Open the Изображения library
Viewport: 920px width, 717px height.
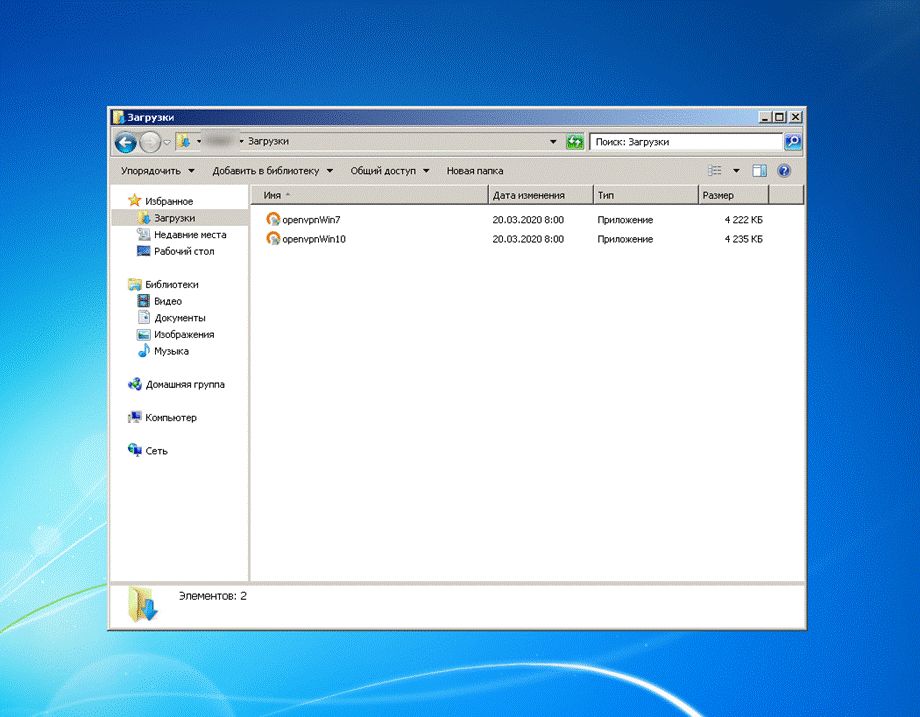pyautogui.click(x=184, y=334)
